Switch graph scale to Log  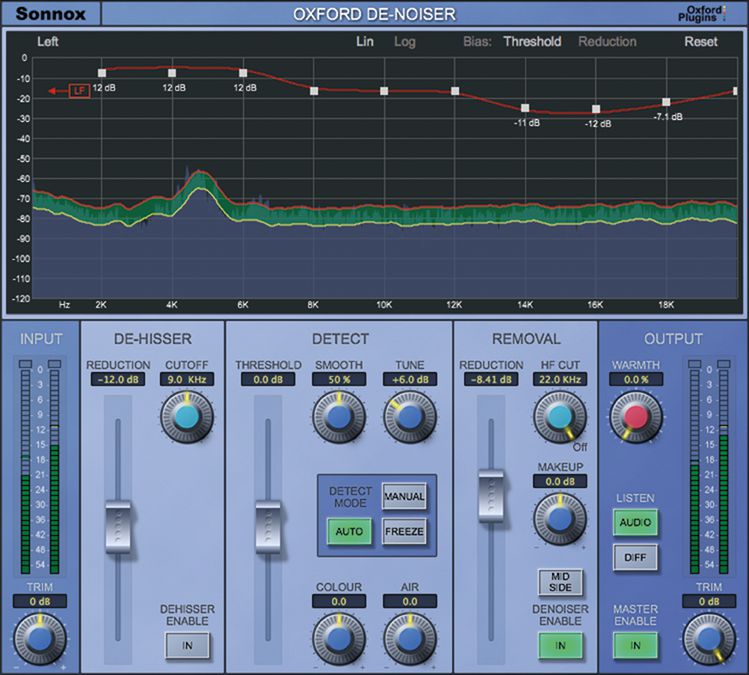point(405,42)
